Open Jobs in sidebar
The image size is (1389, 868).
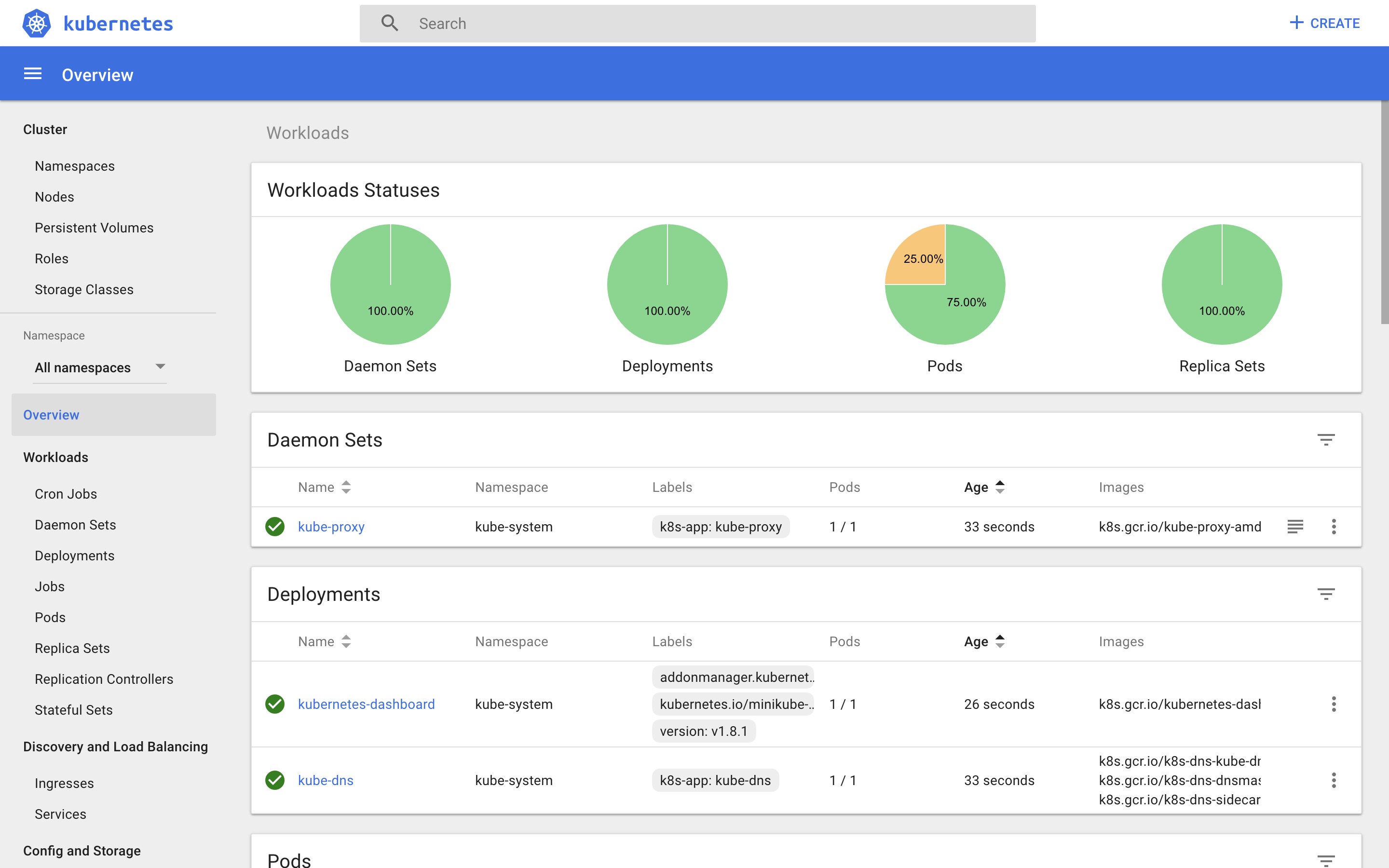coord(49,587)
